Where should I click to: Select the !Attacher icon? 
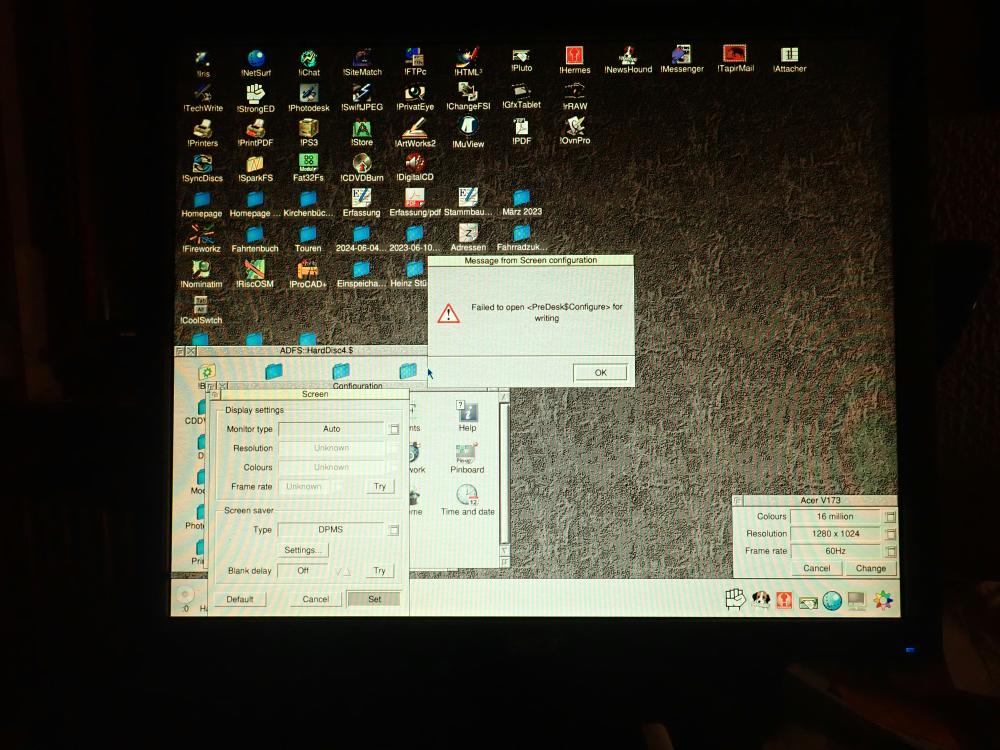(x=790, y=59)
